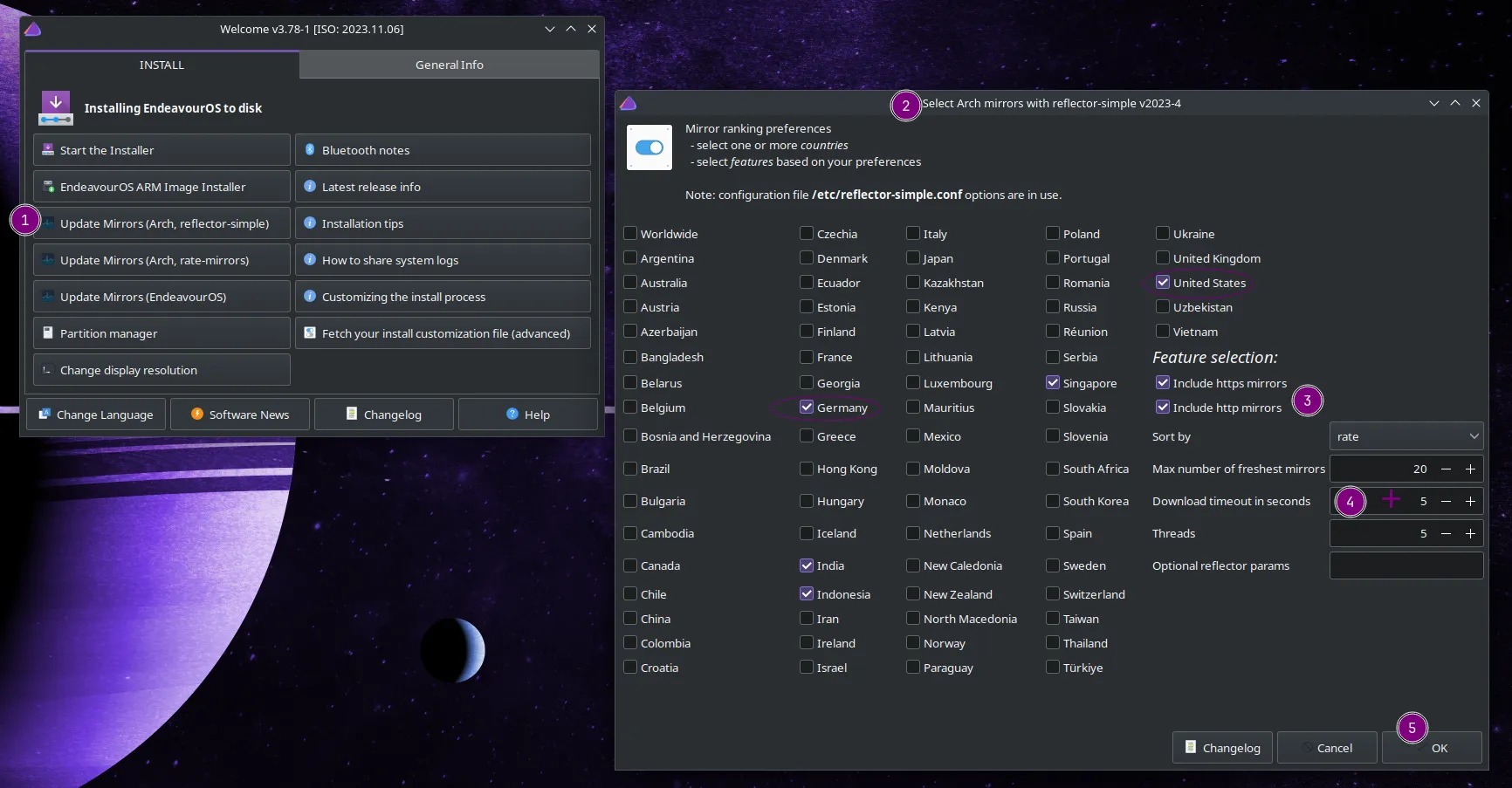
Task: Open the Sort by rate dropdown
Action: (1406, 436)
